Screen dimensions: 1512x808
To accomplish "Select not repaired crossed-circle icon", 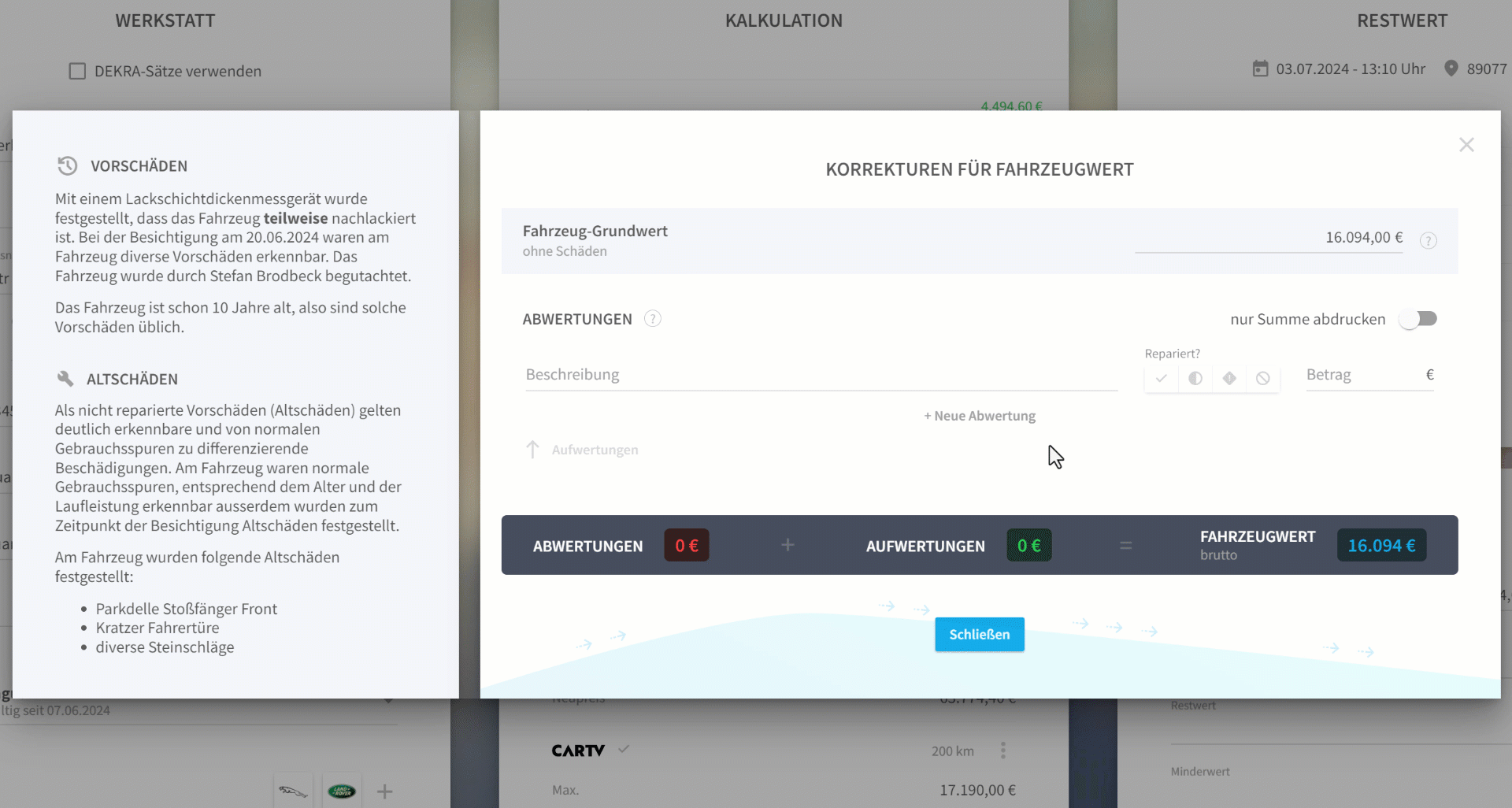I will click(x=1263, y=378).
